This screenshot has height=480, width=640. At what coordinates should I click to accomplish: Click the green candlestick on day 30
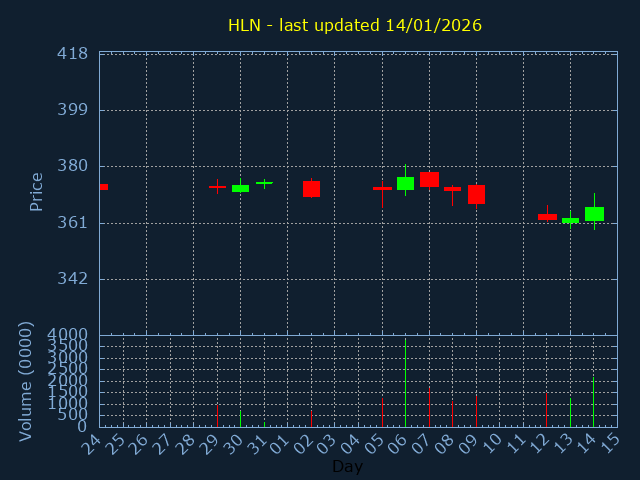point(240,188)
